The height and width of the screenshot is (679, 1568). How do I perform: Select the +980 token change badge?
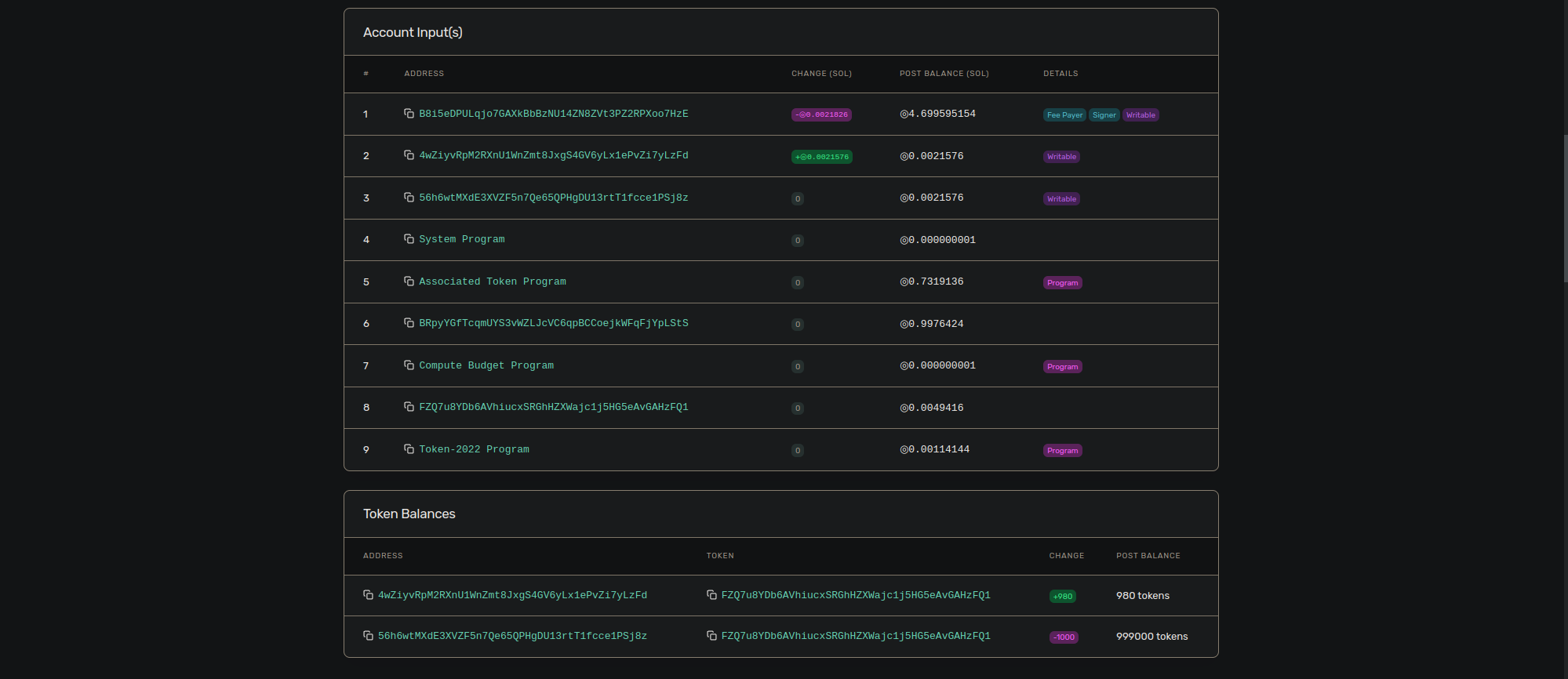click(1063, 597)
